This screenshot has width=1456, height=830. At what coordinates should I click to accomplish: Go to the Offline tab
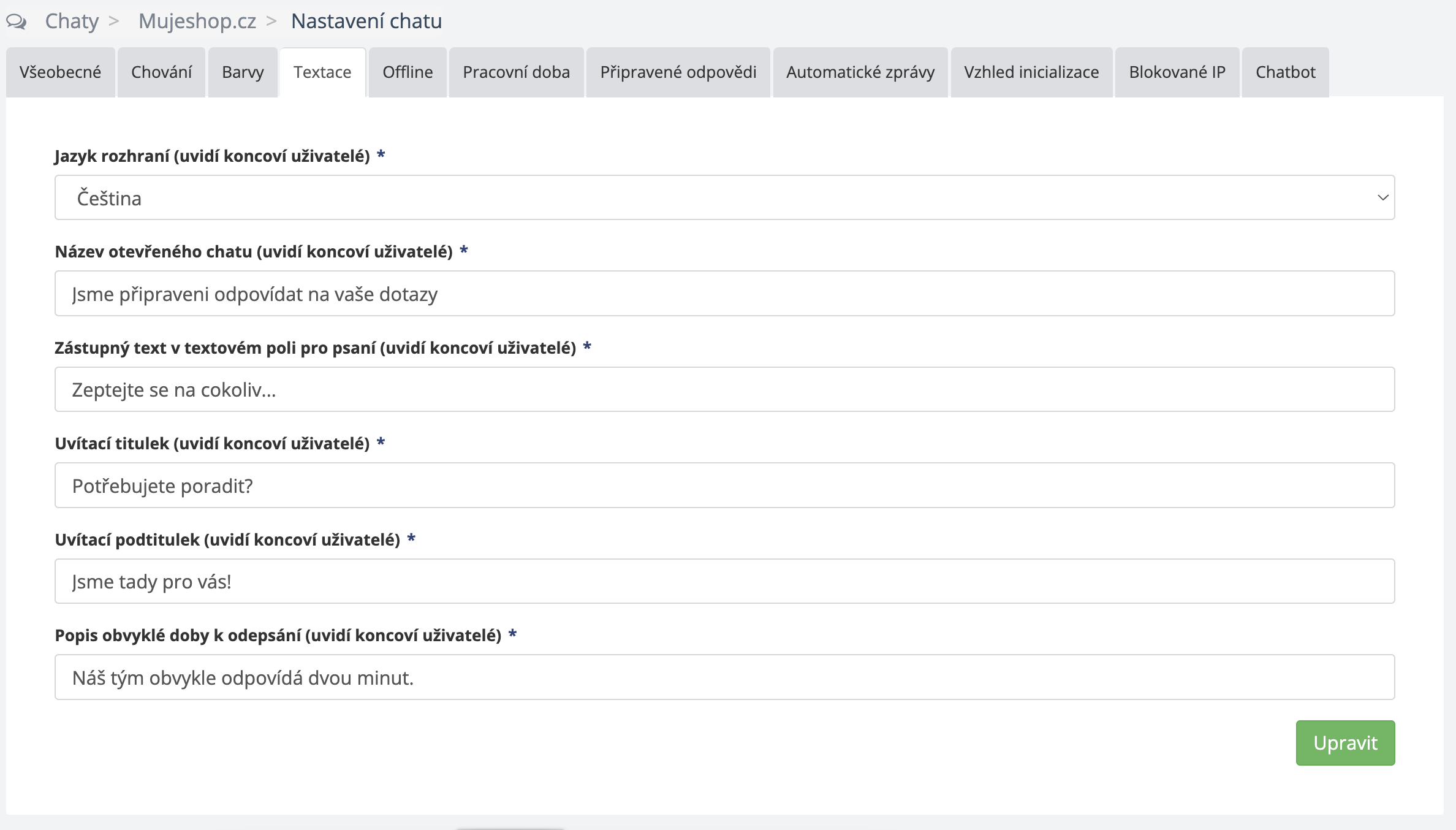pos(408,72)
